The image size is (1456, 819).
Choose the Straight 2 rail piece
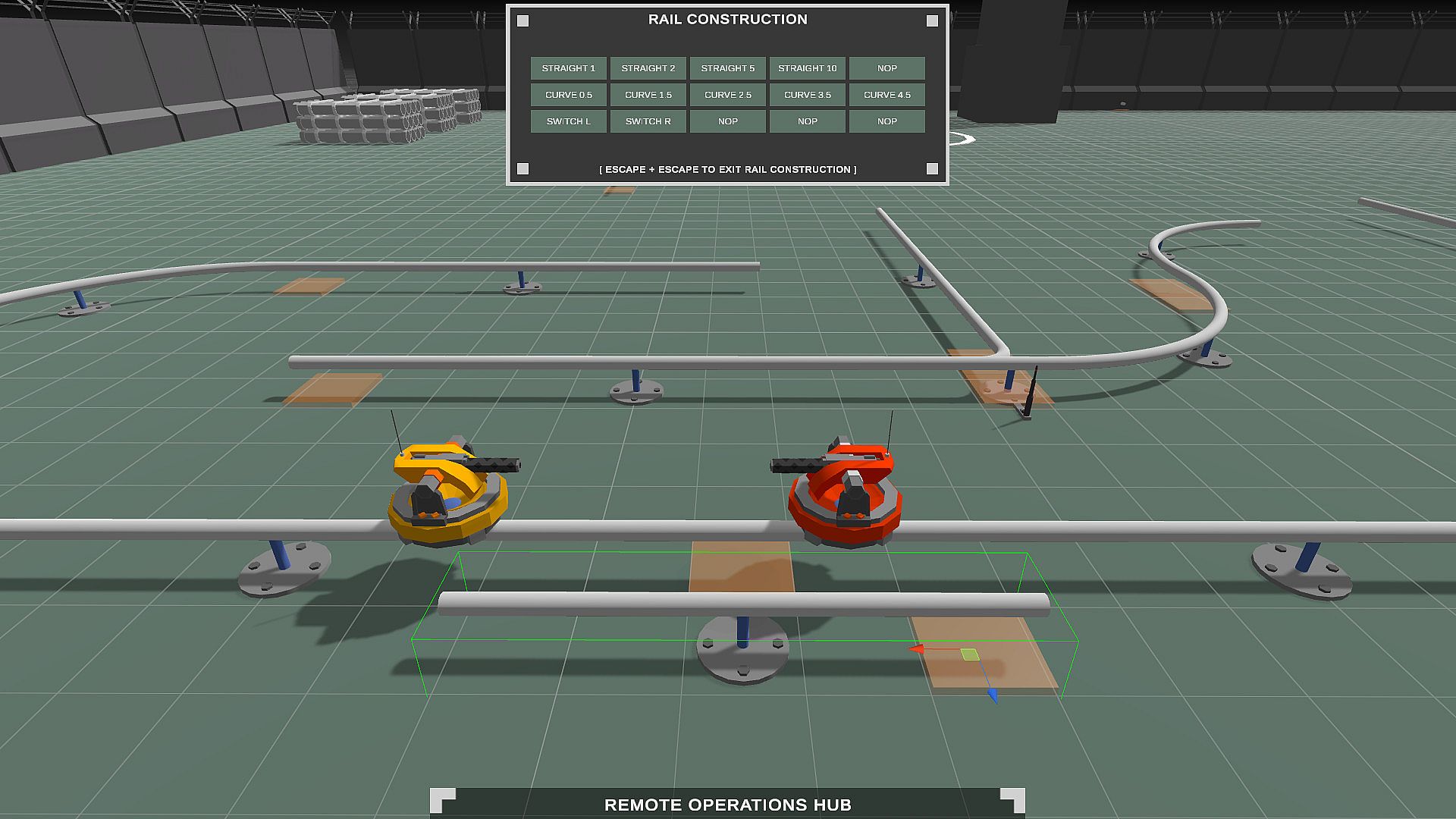pos(648,68)
